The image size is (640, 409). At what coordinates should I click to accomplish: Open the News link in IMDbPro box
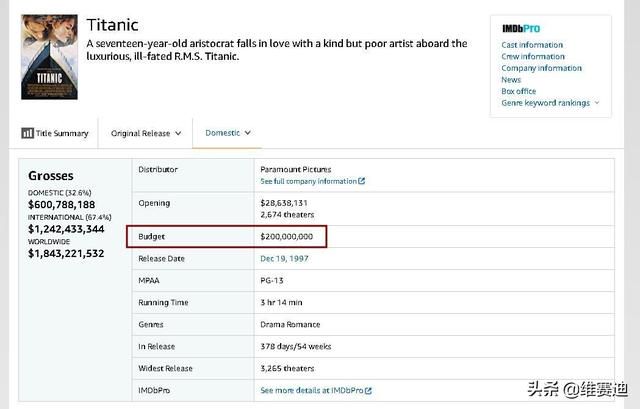point(511,80)
